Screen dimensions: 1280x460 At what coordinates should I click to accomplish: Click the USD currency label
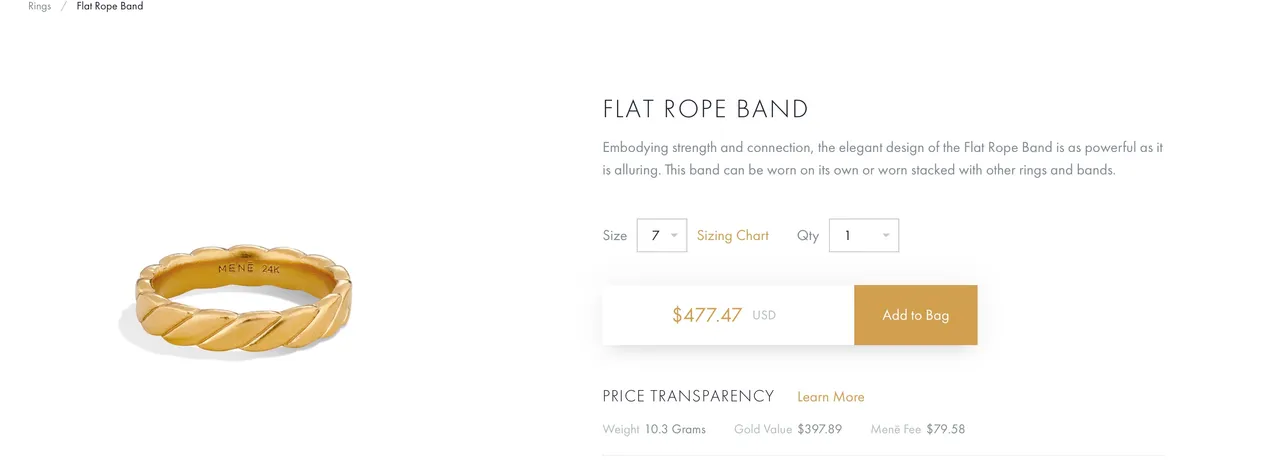(x=764, y=316)
